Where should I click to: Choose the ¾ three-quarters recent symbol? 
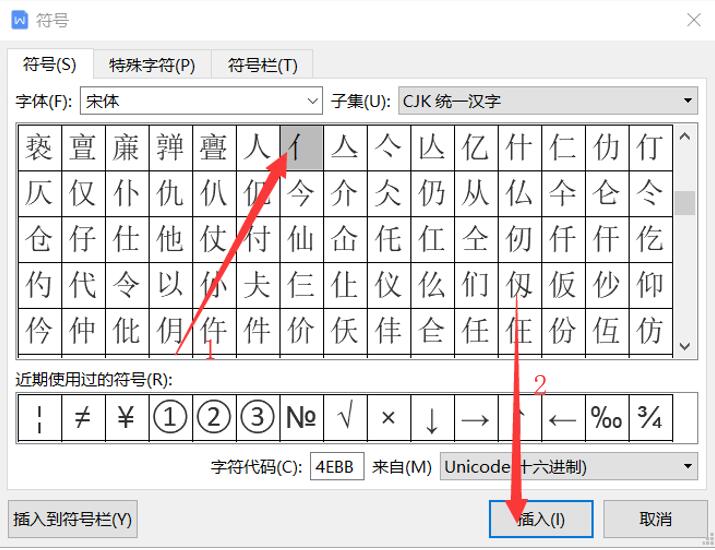tap(651, 417)
